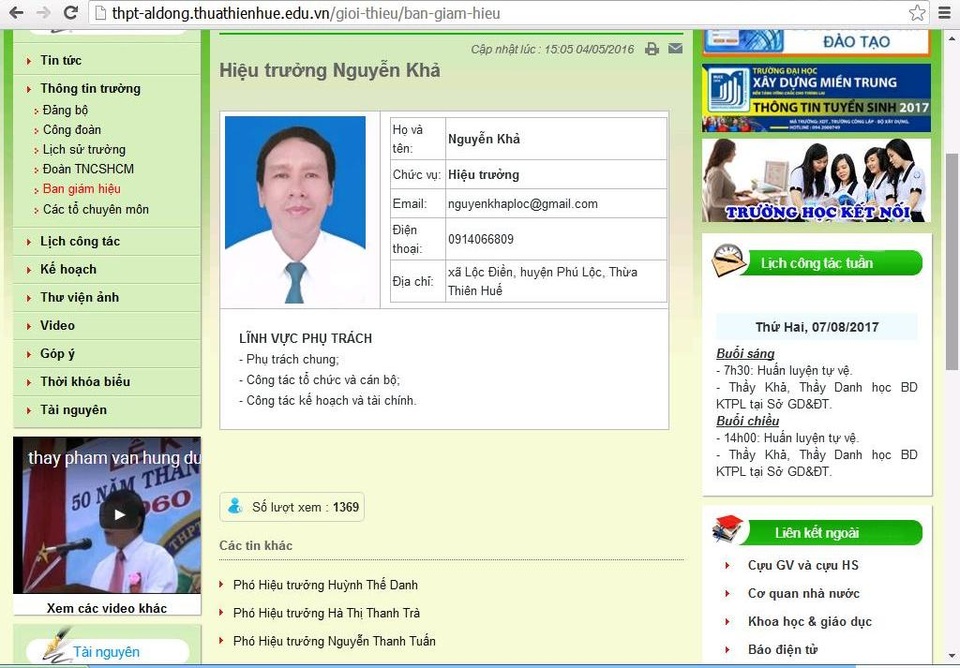This screenshot has height=668, width=960.
Task: Open Phó Hiệu trưởng Huỳnh Thế Danh link
Action: click(x=325, y=585)
